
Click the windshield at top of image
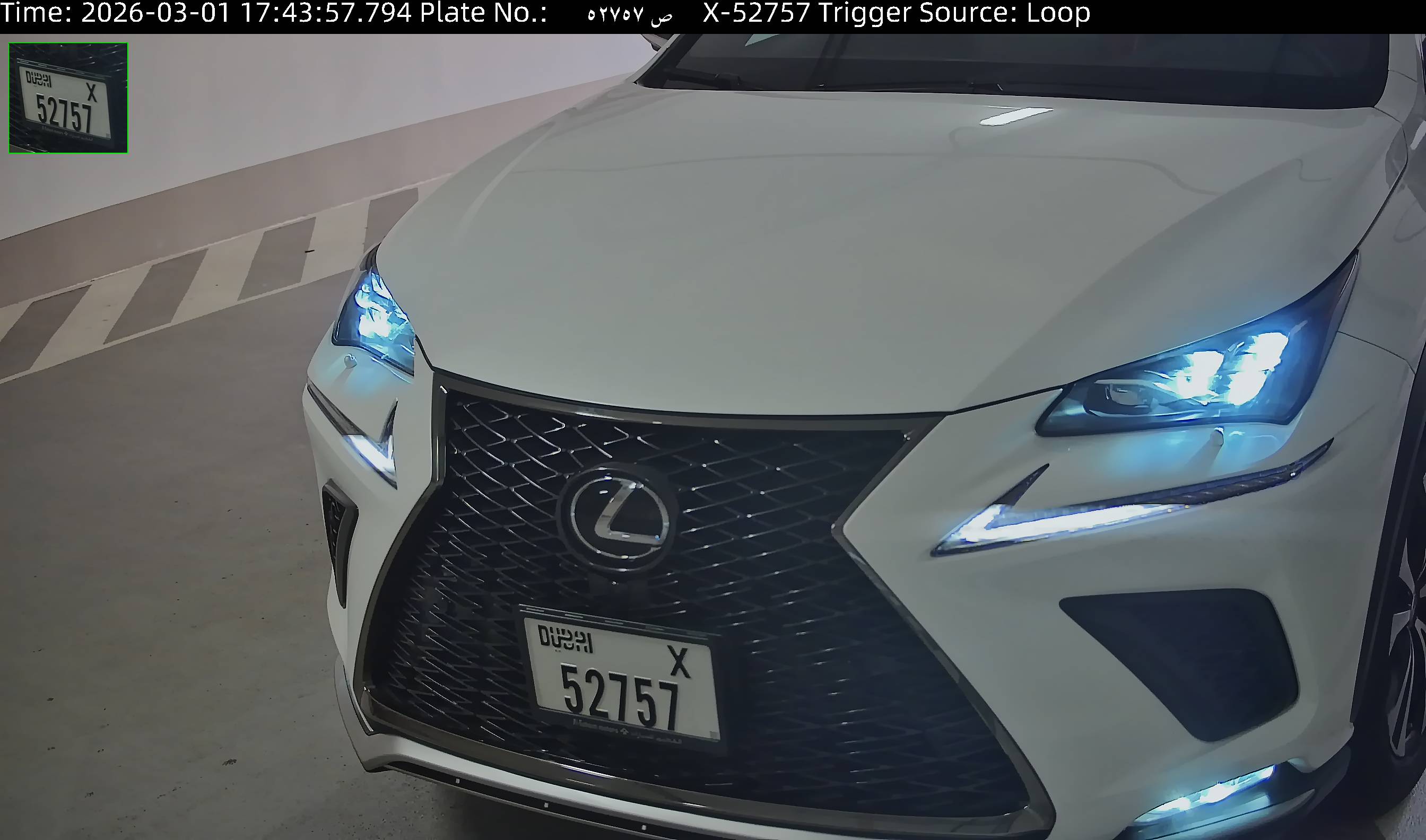coord(1019,62)
